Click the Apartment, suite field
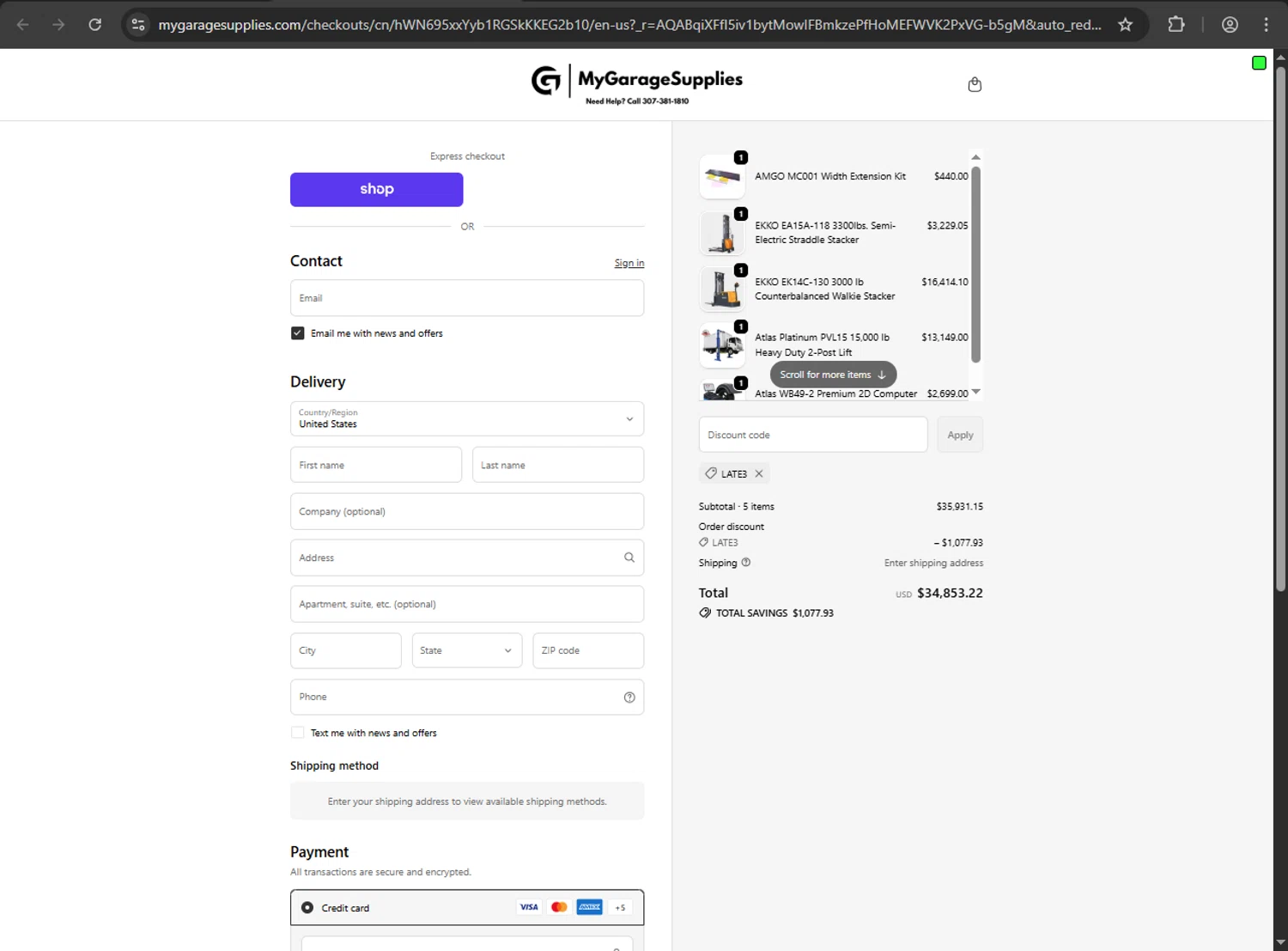Image resolution: width=1288 pixels, height=951 pixels. [467, 604]
